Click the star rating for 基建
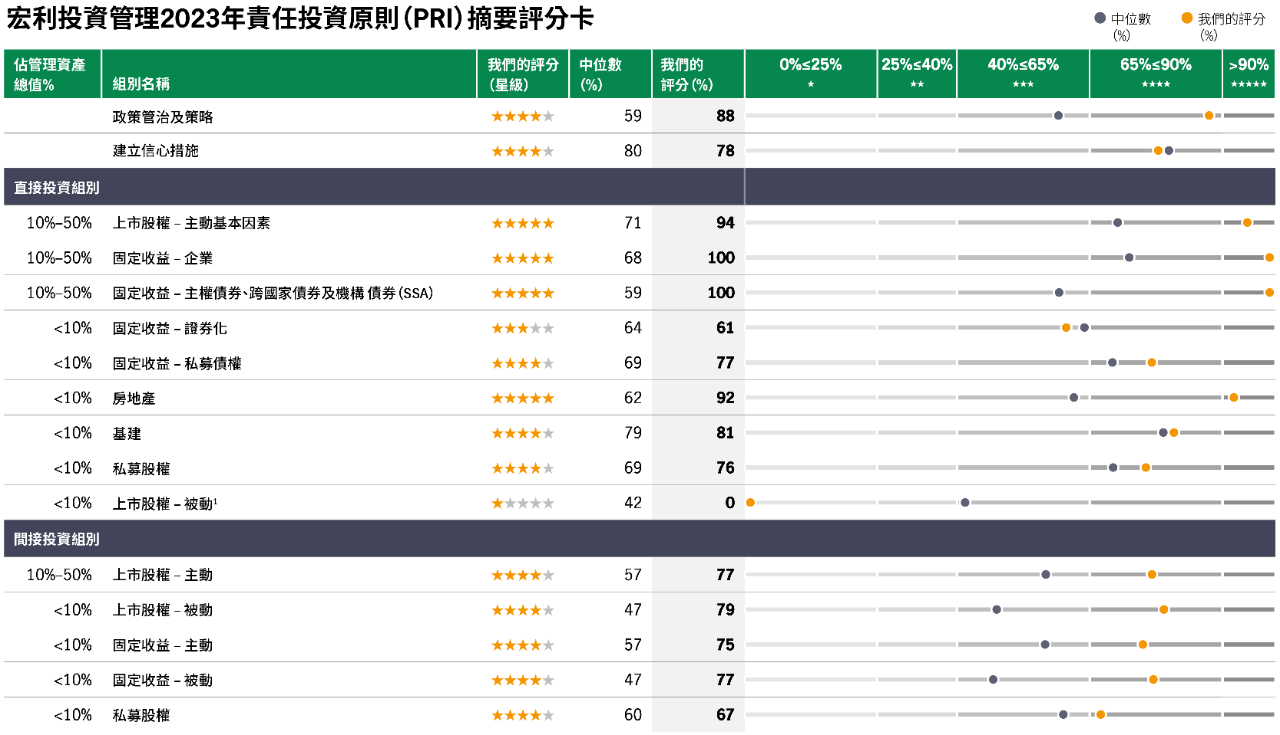 [x=522, y=433]
